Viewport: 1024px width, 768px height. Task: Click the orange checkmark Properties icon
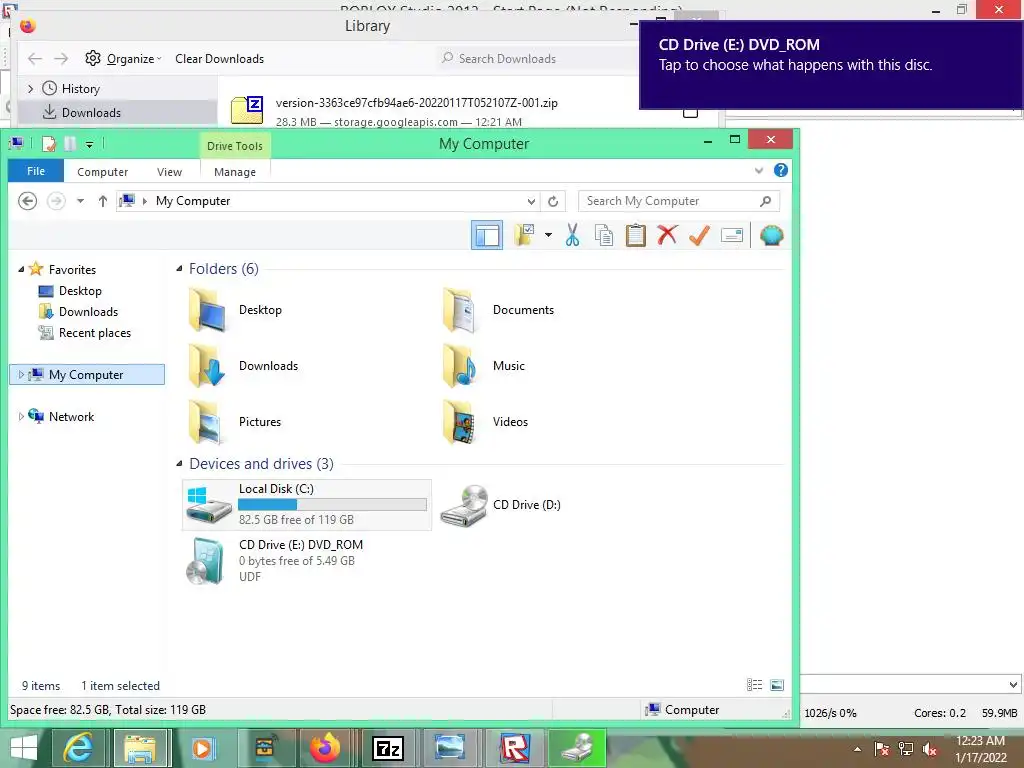699,235
